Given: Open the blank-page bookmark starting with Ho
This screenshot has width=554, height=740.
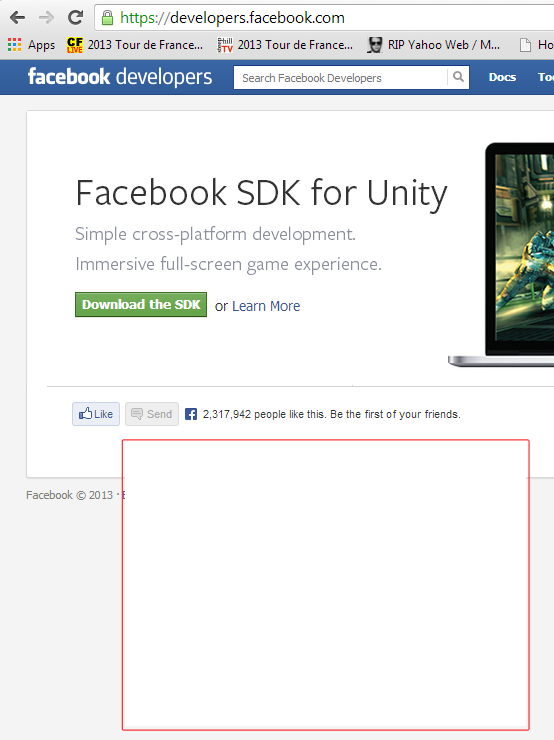Looking at the screenshot, I should (x=536, y=45).
